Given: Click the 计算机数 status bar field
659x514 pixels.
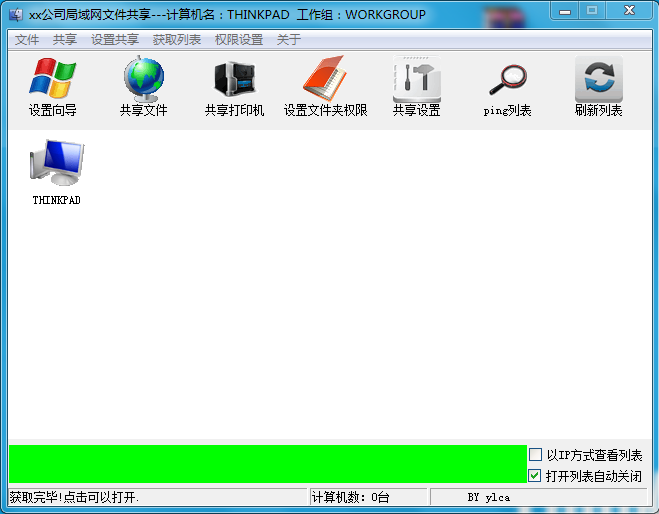Looking at the screenshot, I should (x=368, y=497).
